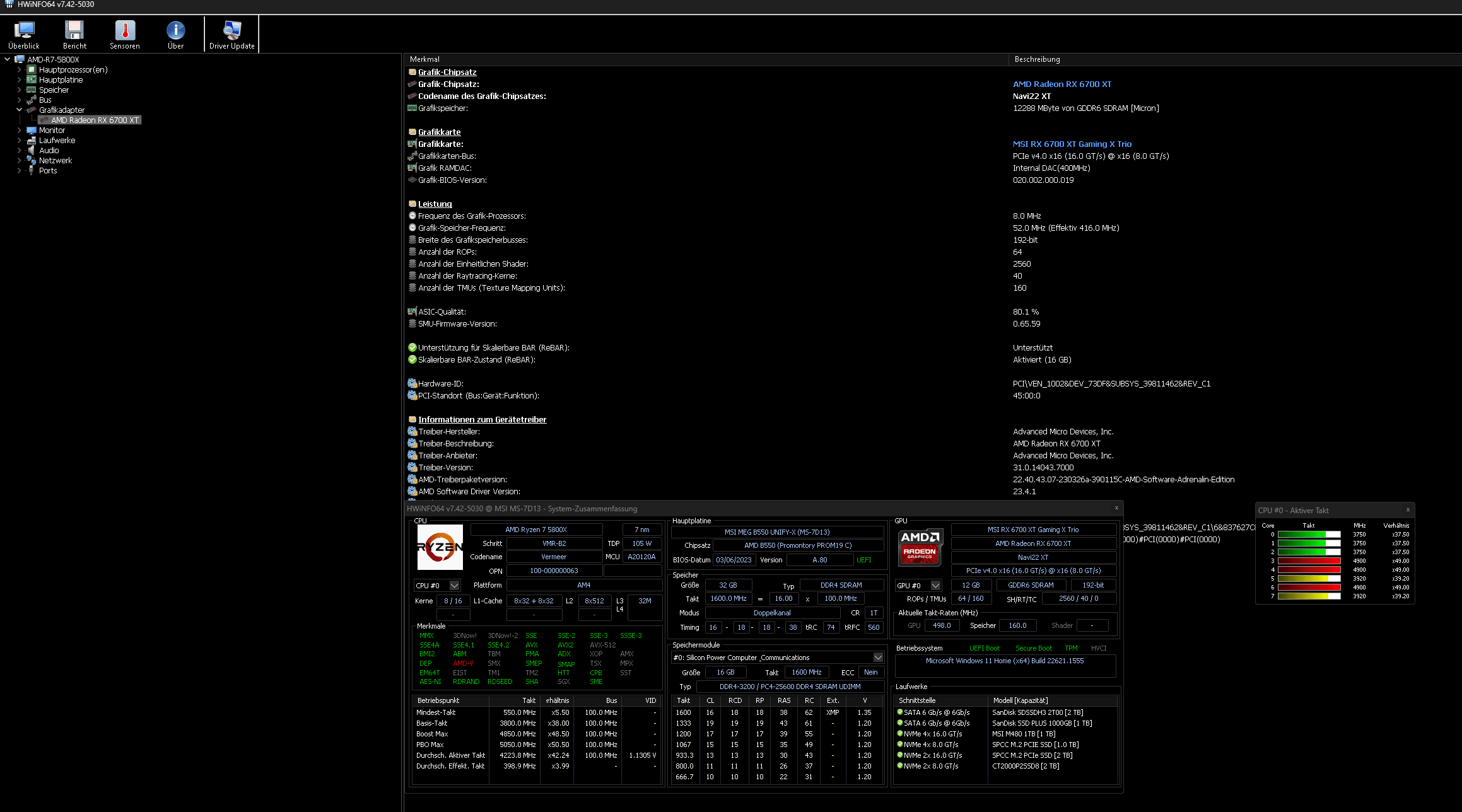Click the Navi22 XT field in GPU panel
The width and height of the screenshot is (1462, 812).
1033,558
